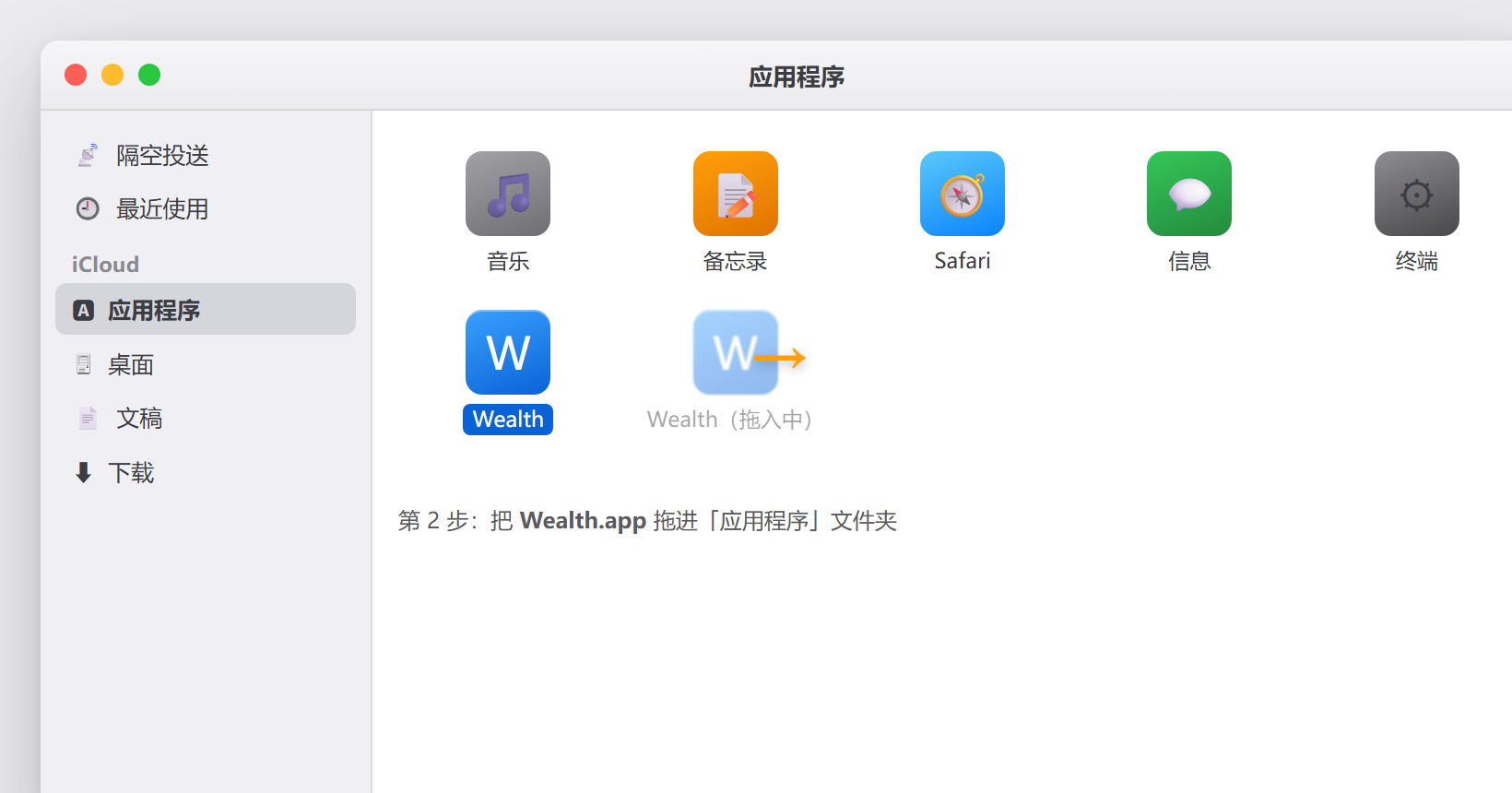Click the 隔空投送 AirDrop sidebar icon
1512x793 pixels.
[x=88, y=155]
